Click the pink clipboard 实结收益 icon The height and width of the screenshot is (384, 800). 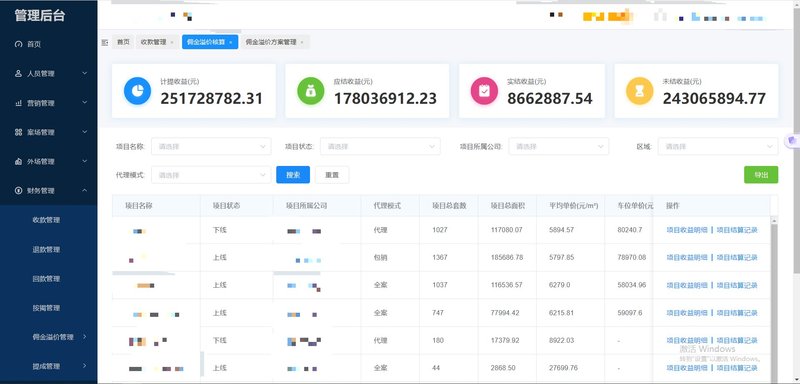[x=484, y=91]
